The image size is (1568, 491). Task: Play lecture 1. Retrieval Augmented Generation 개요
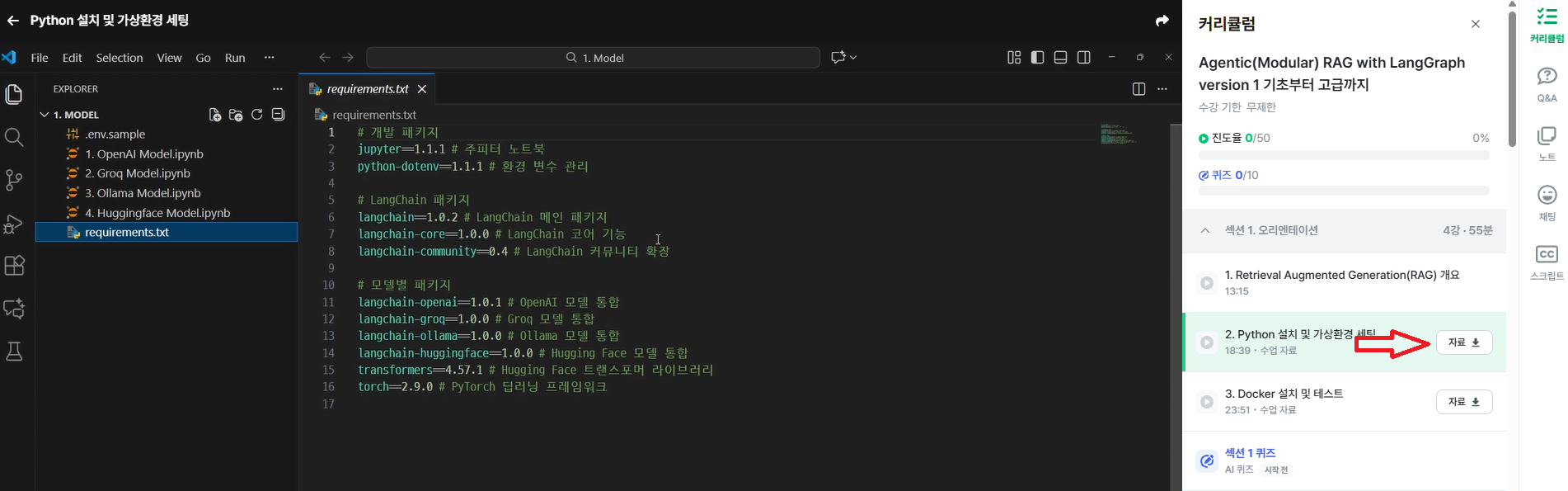1207,283
